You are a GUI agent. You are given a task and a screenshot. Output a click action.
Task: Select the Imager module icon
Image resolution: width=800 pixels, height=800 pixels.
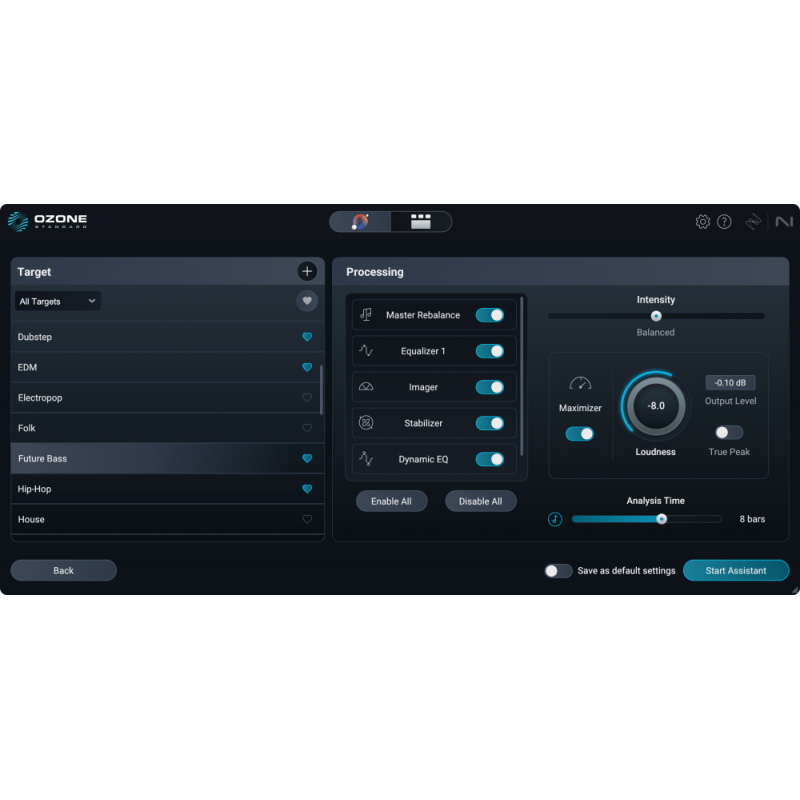click(366, 387)
